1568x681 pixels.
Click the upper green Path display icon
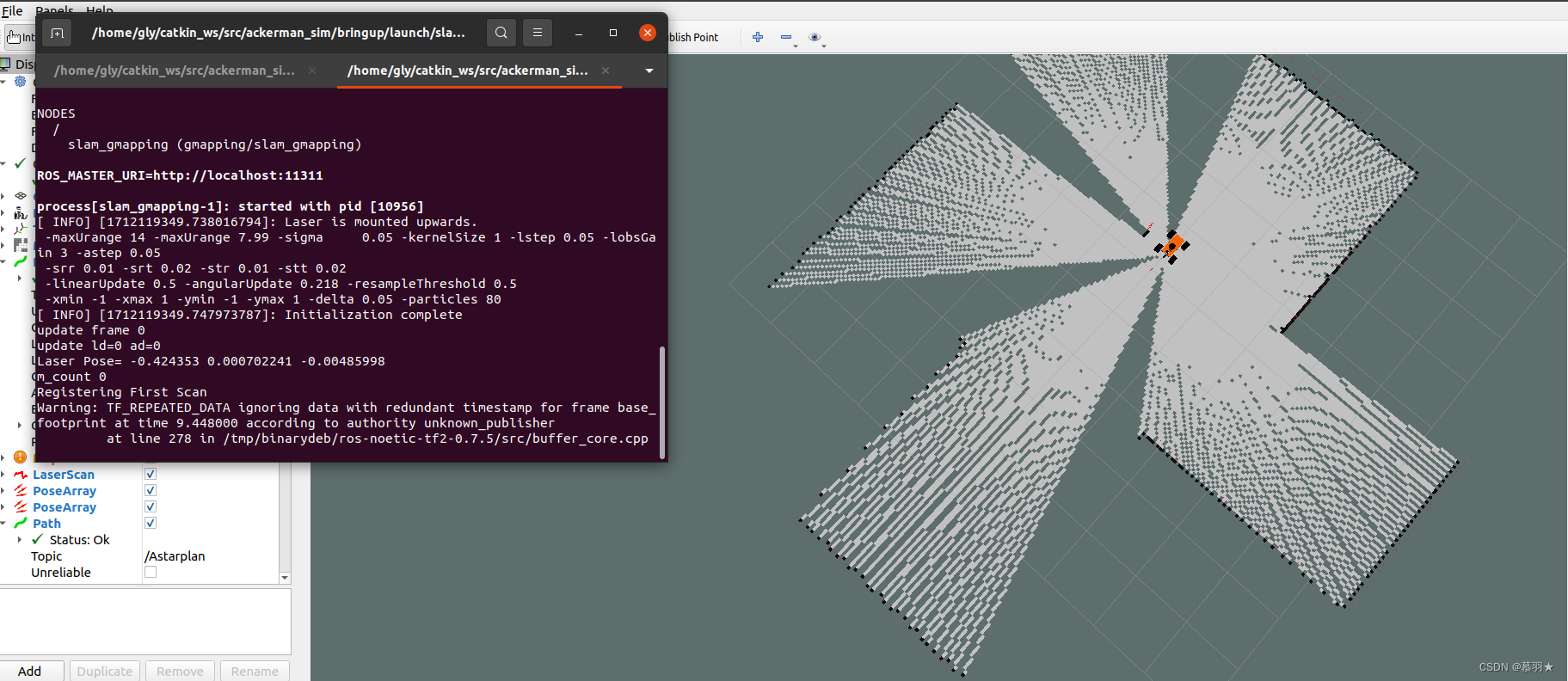[21, 261]
